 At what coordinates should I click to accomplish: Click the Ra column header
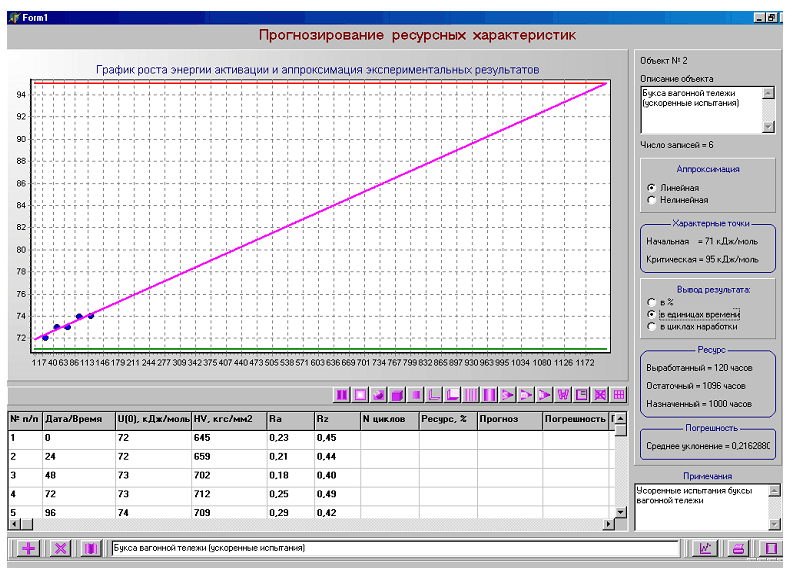(x=290, y=419)
